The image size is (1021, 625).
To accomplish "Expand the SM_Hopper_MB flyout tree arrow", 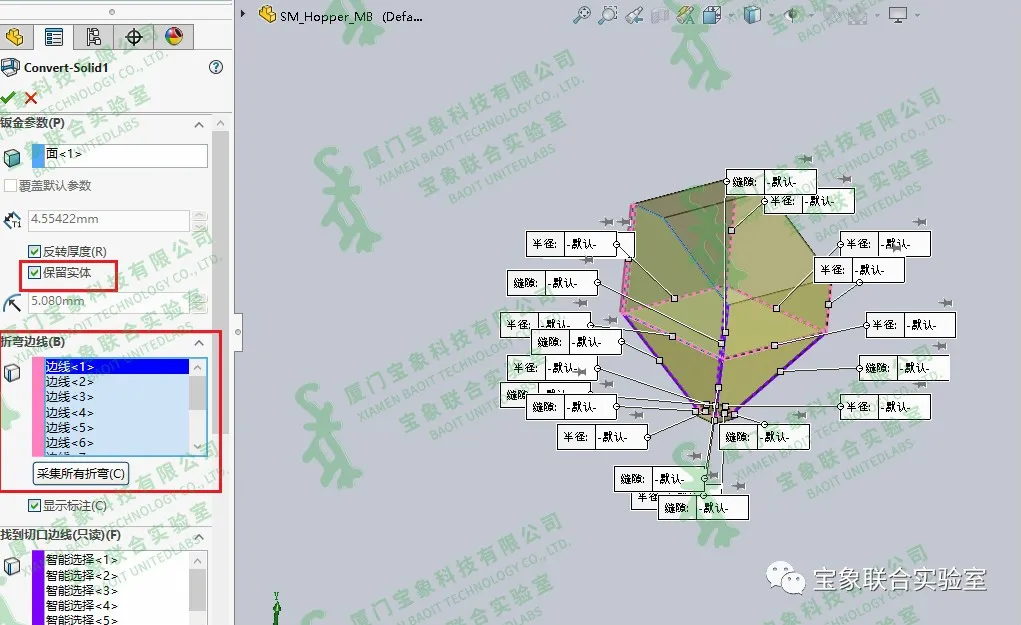I will (x=242, y=13).
